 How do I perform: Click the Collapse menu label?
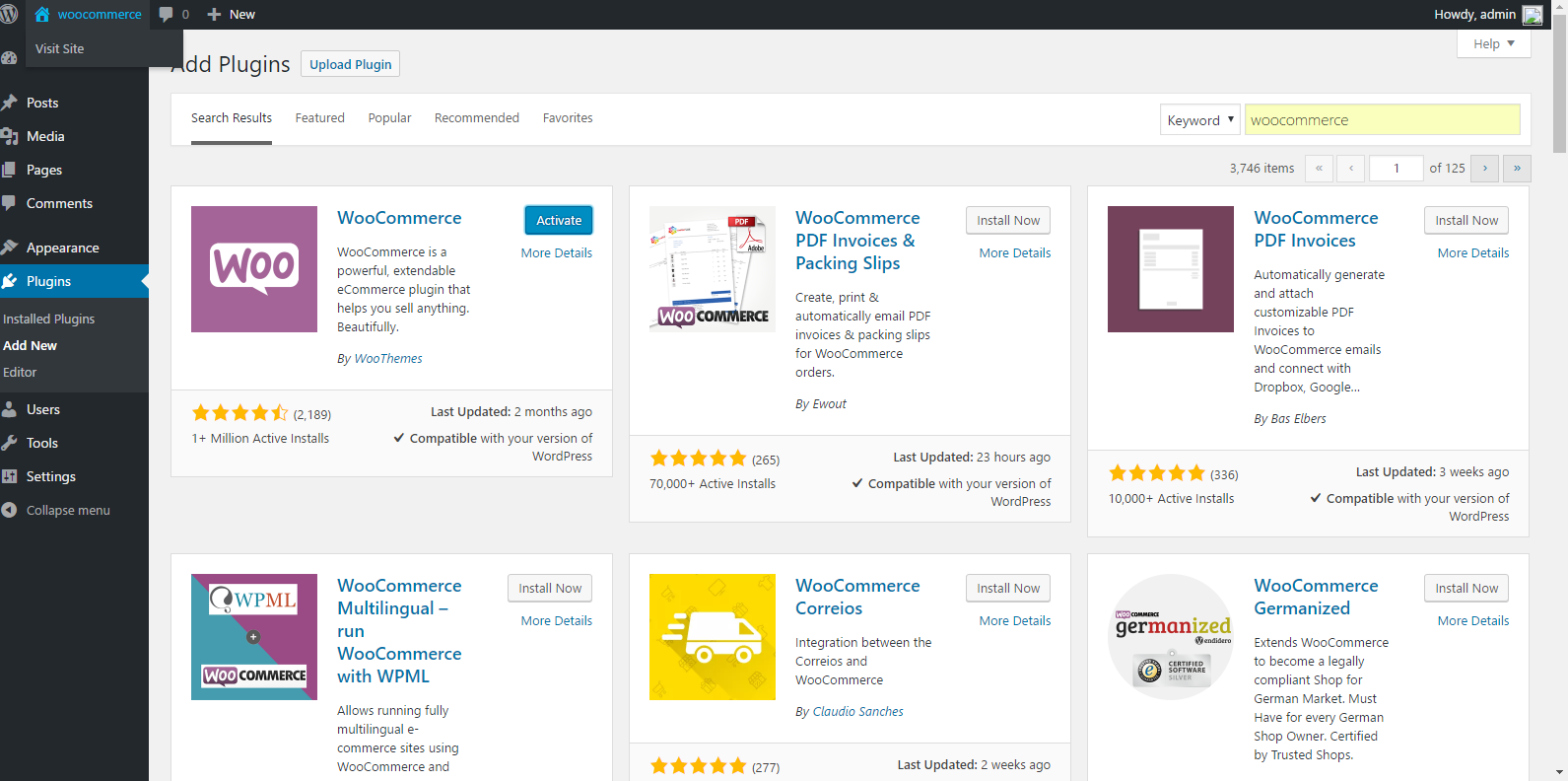68,511
